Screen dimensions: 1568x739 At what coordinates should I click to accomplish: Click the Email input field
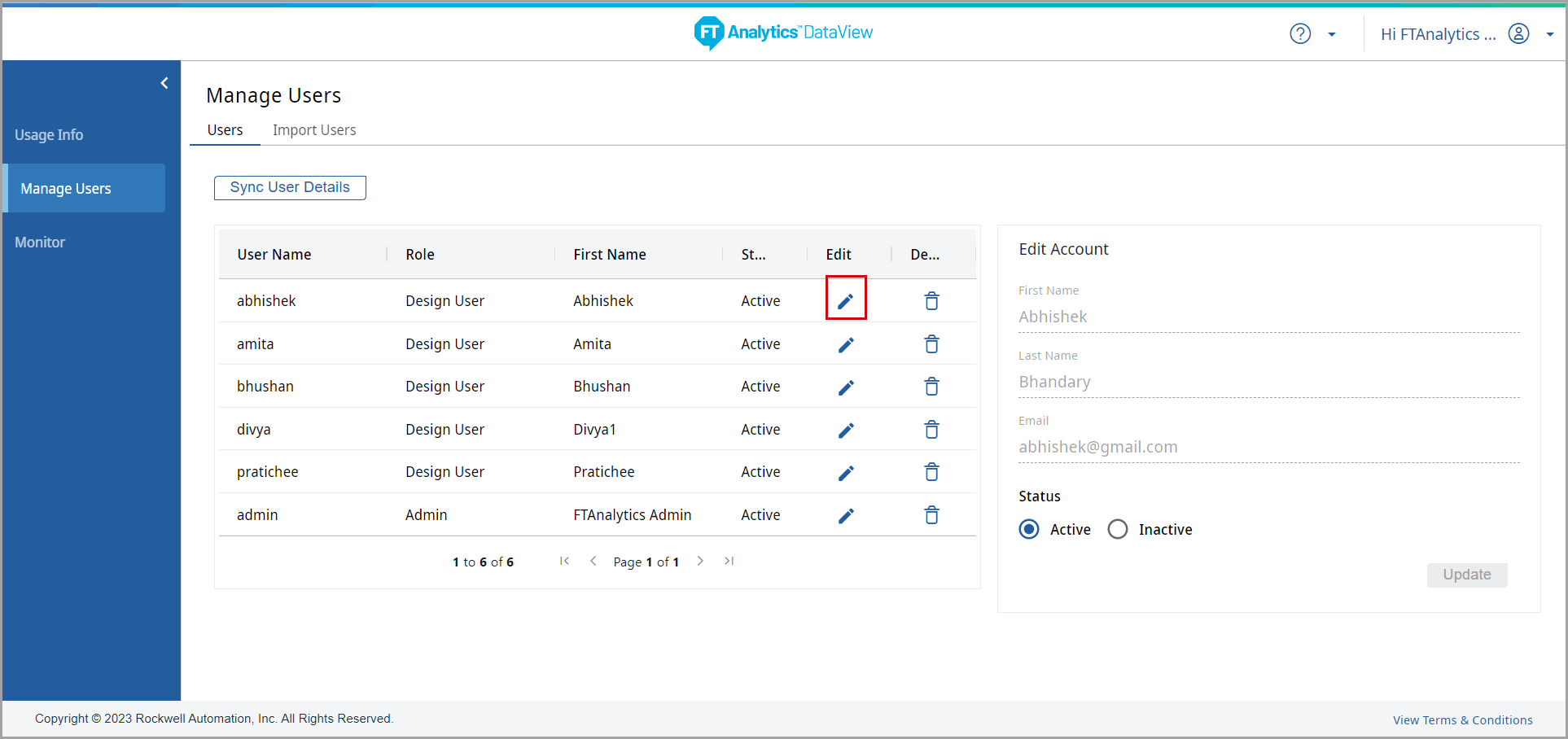pyautogui.click(x=1269, y=447)
